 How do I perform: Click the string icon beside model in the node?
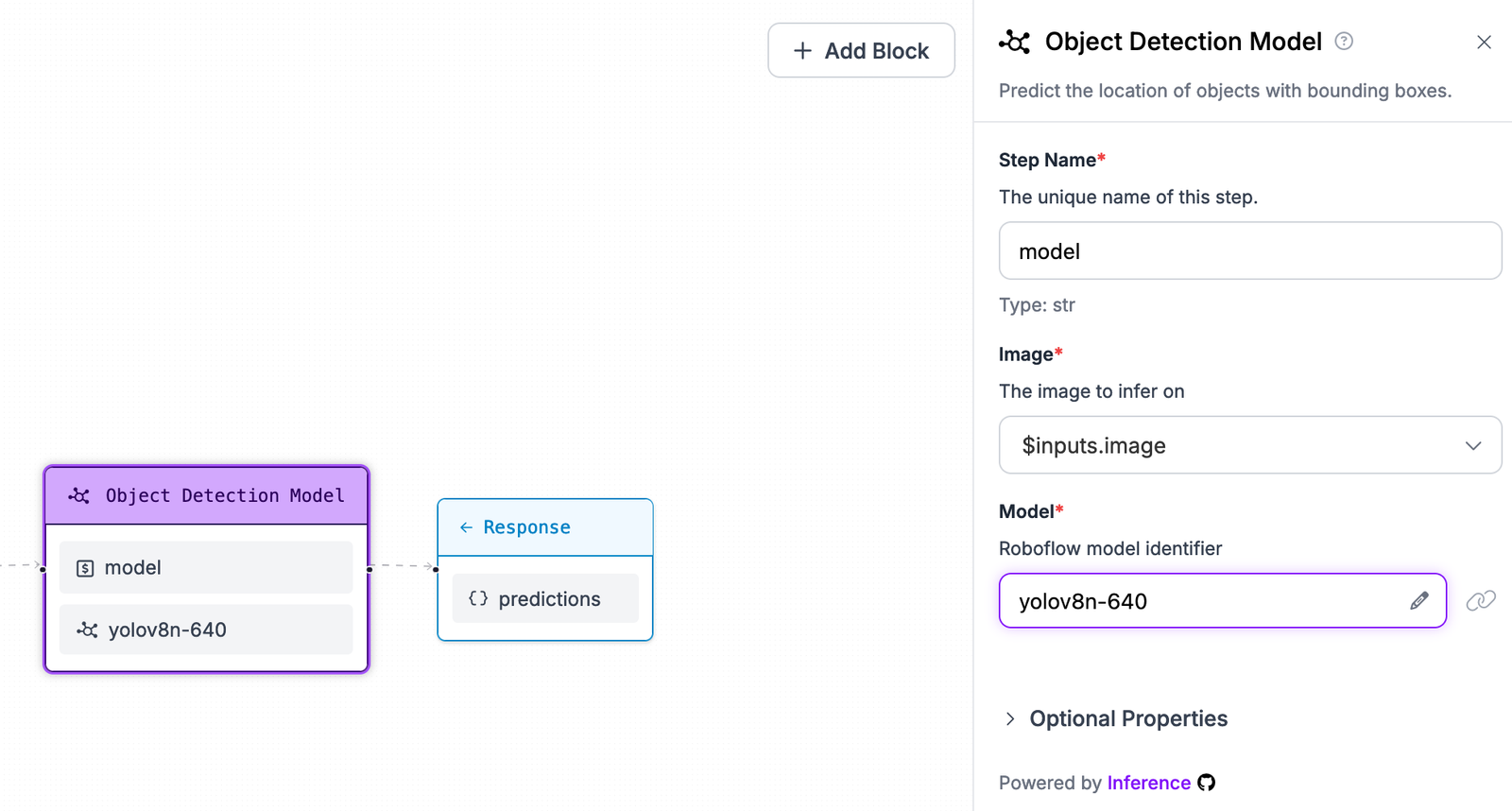83,567
